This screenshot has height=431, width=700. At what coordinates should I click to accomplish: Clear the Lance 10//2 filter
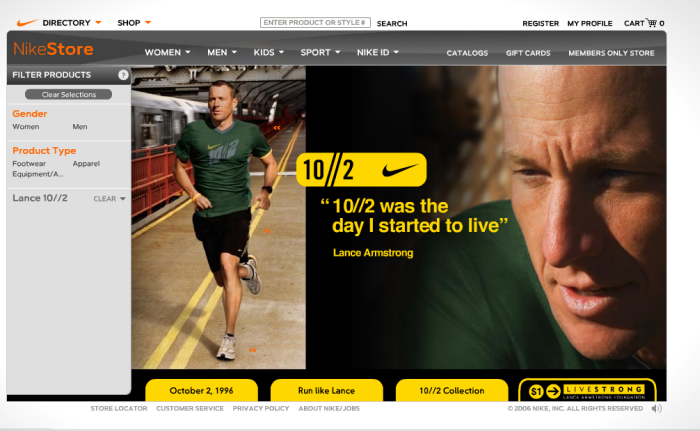click(x=109, y=199)
